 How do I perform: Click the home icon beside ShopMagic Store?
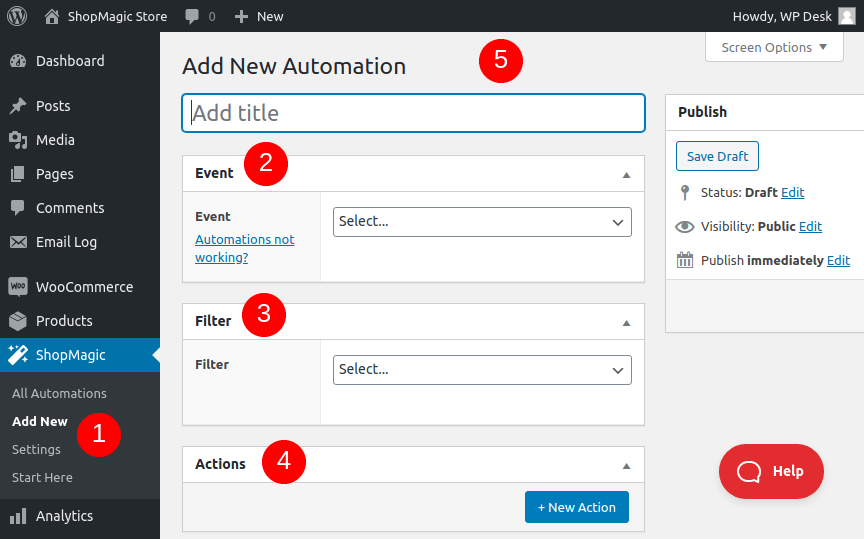[52, 17]
